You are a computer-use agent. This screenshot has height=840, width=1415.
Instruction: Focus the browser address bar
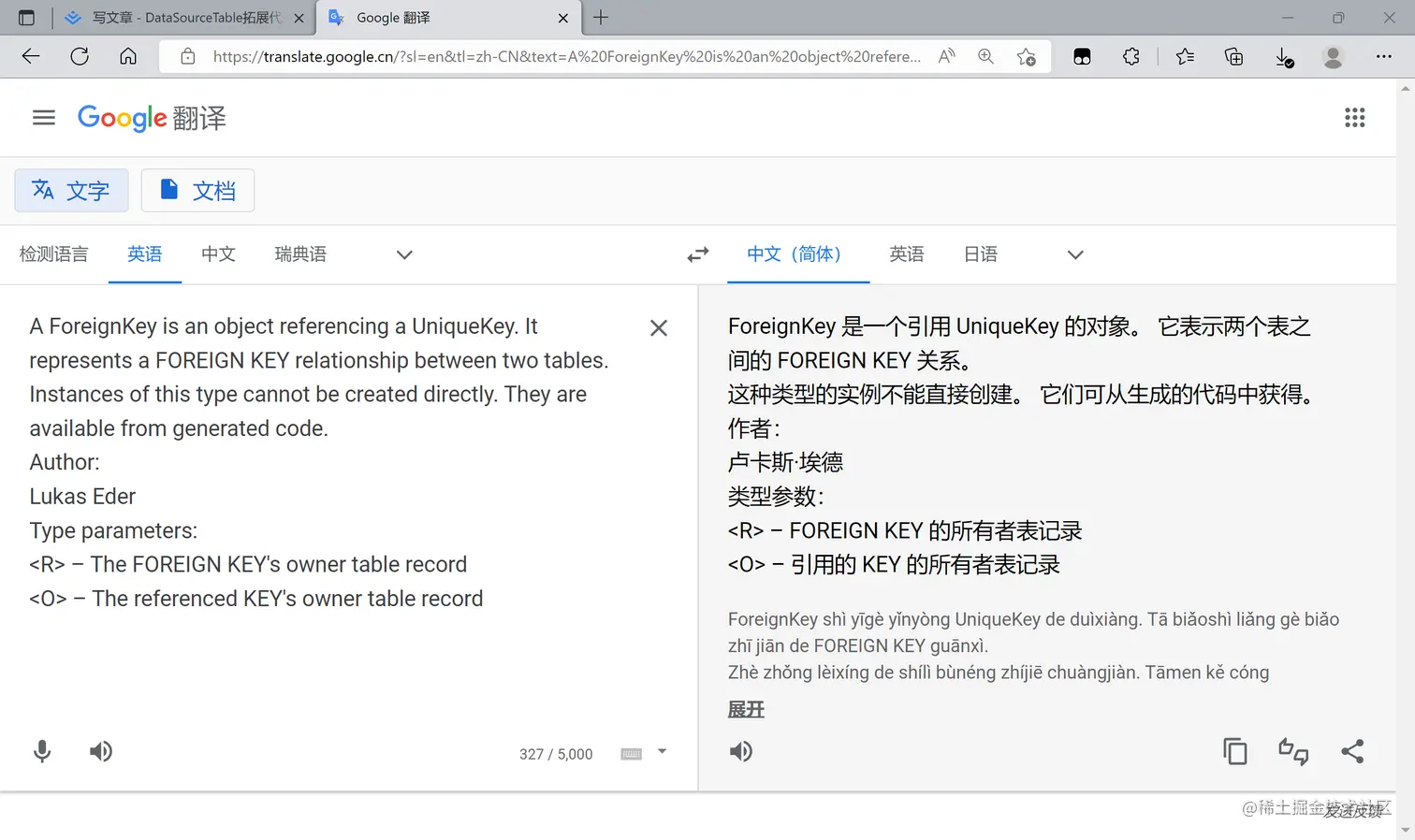click(x=566, y=56)
